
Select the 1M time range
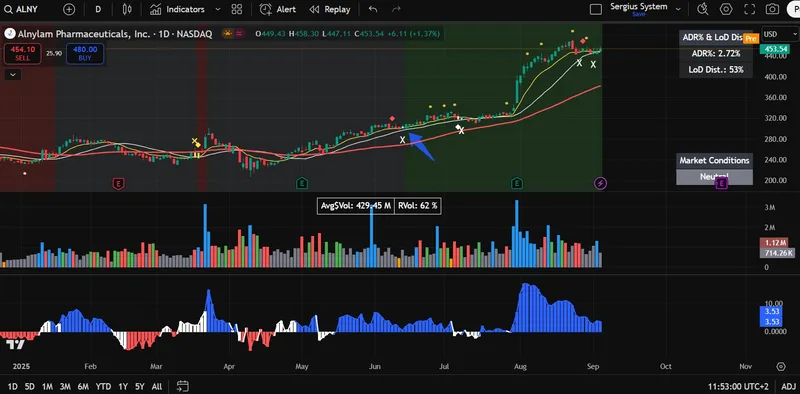click(47, 386)
